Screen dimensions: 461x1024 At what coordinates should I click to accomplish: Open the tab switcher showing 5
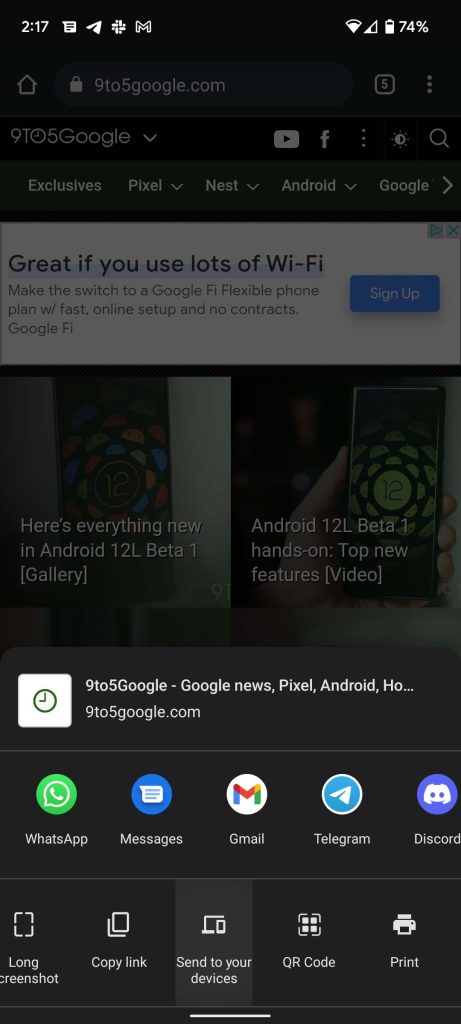click(385, 84)
